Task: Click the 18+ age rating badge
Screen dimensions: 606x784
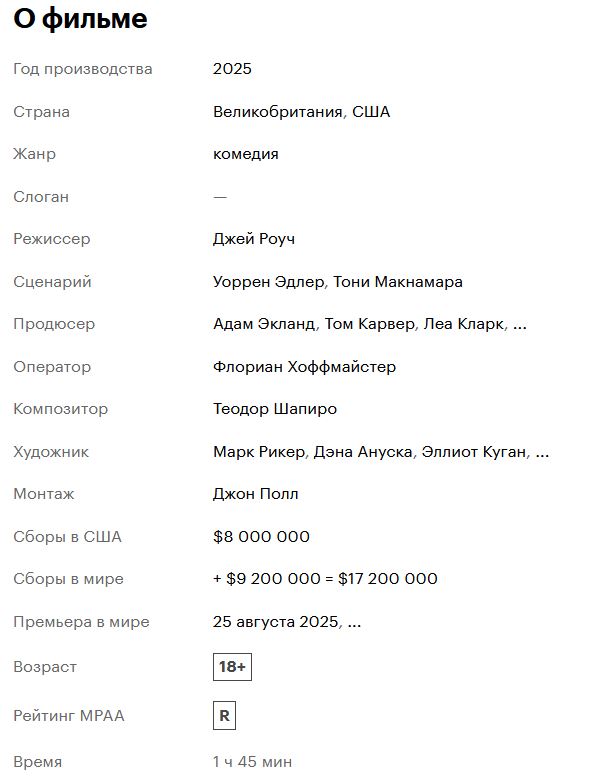Action: pyautogui.click(x=232, y=666)
